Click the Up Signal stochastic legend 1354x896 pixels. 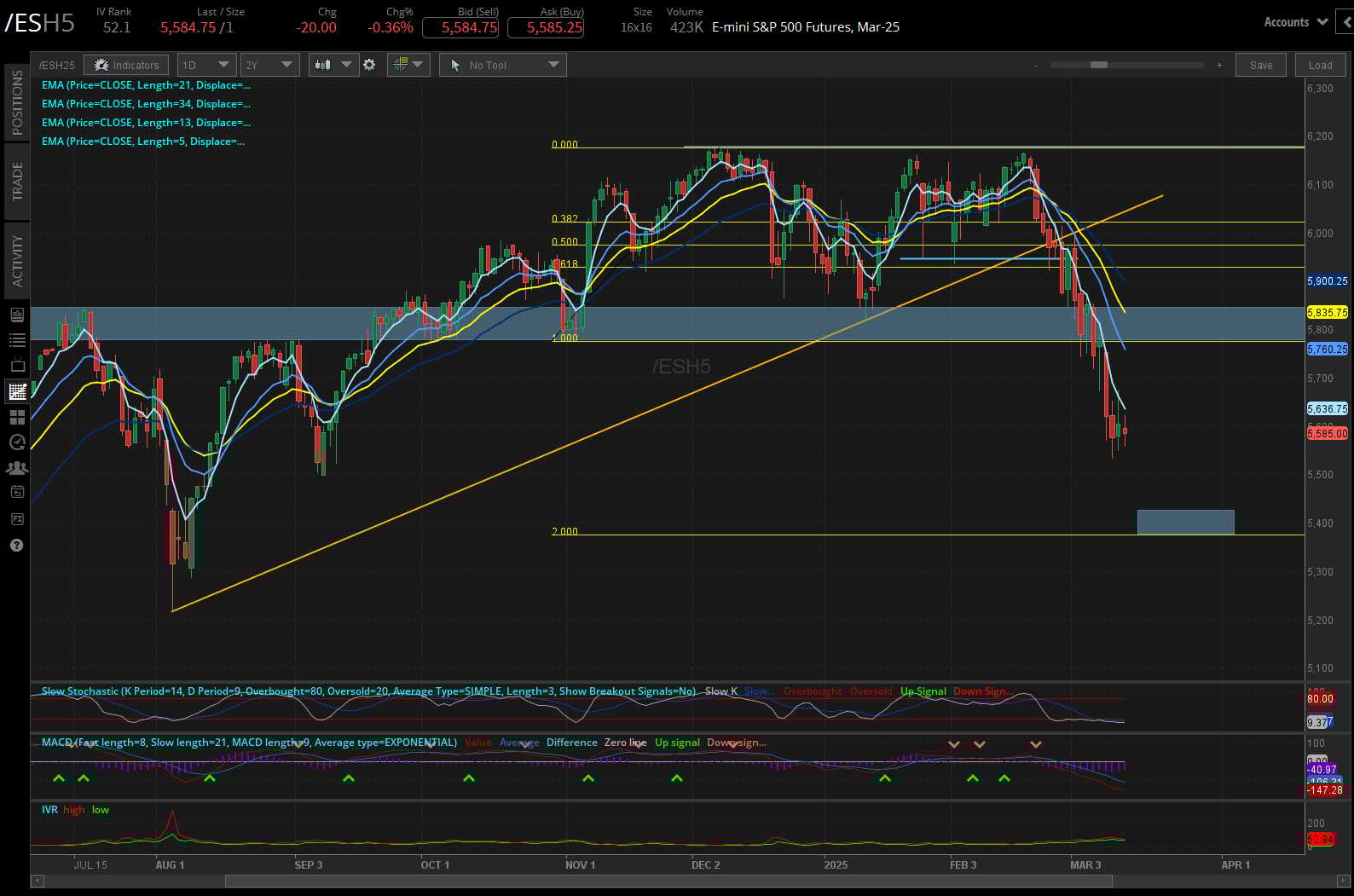[x=923, y=691]
